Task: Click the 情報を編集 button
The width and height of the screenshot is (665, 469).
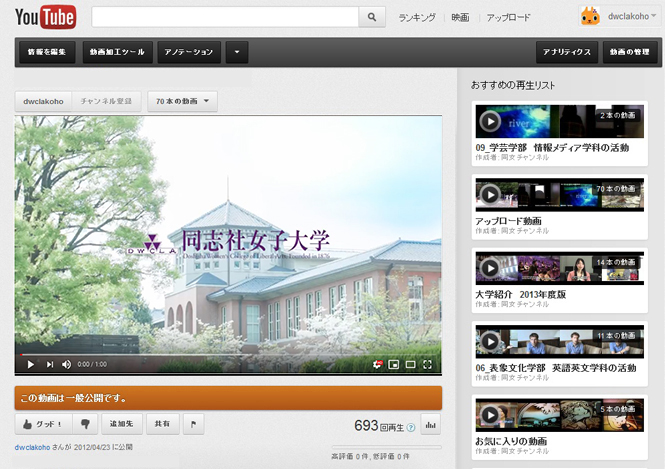Action: (x=47, y=52)
